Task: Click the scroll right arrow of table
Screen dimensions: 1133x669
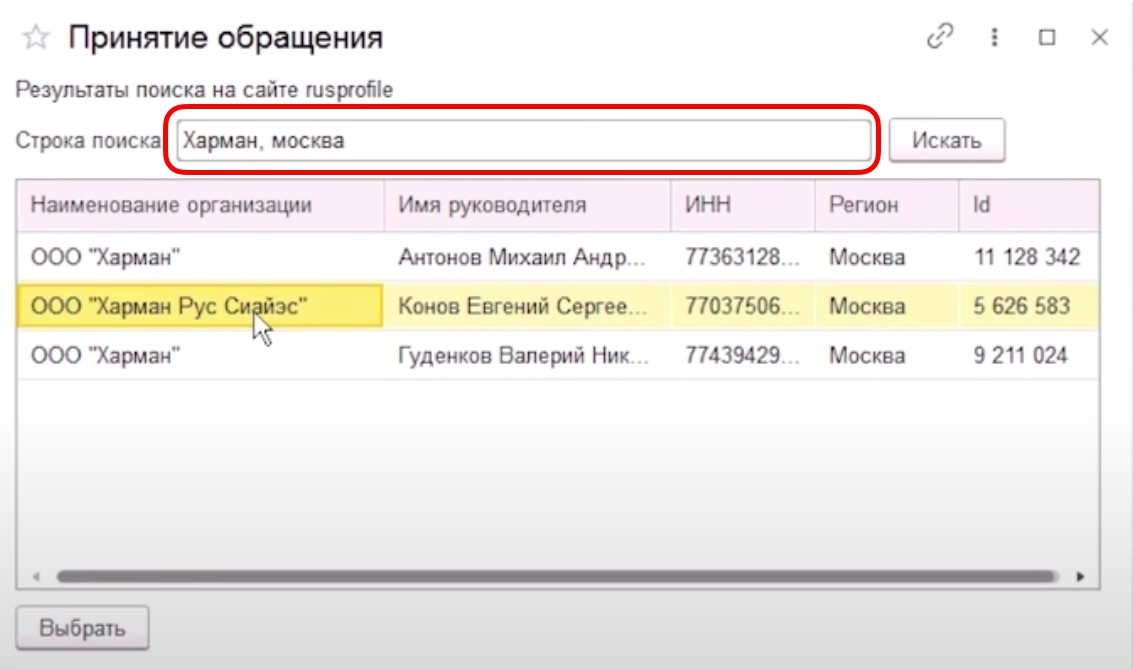Action: [x=1080, y=577]
